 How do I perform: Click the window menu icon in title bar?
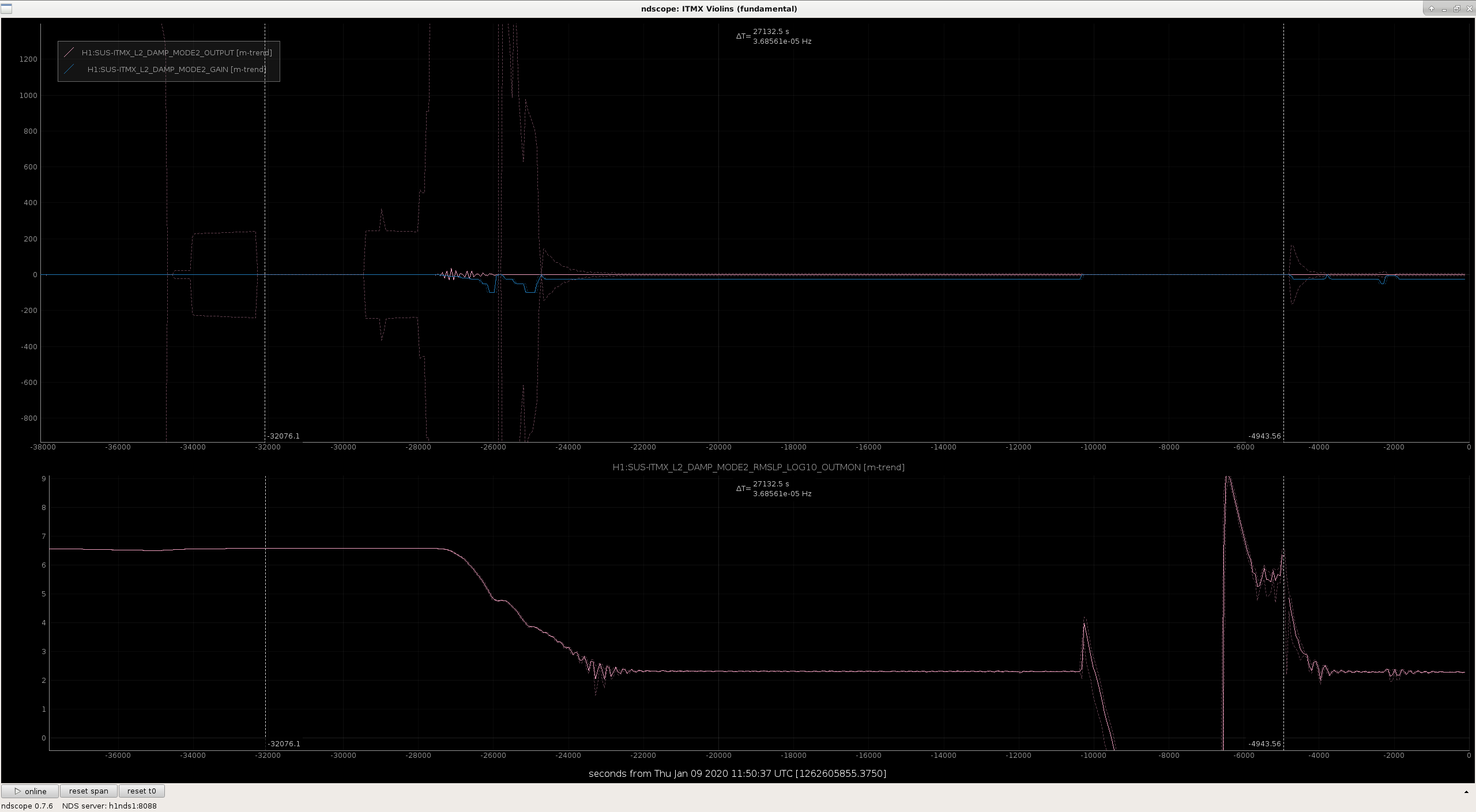tap(6, 9)
